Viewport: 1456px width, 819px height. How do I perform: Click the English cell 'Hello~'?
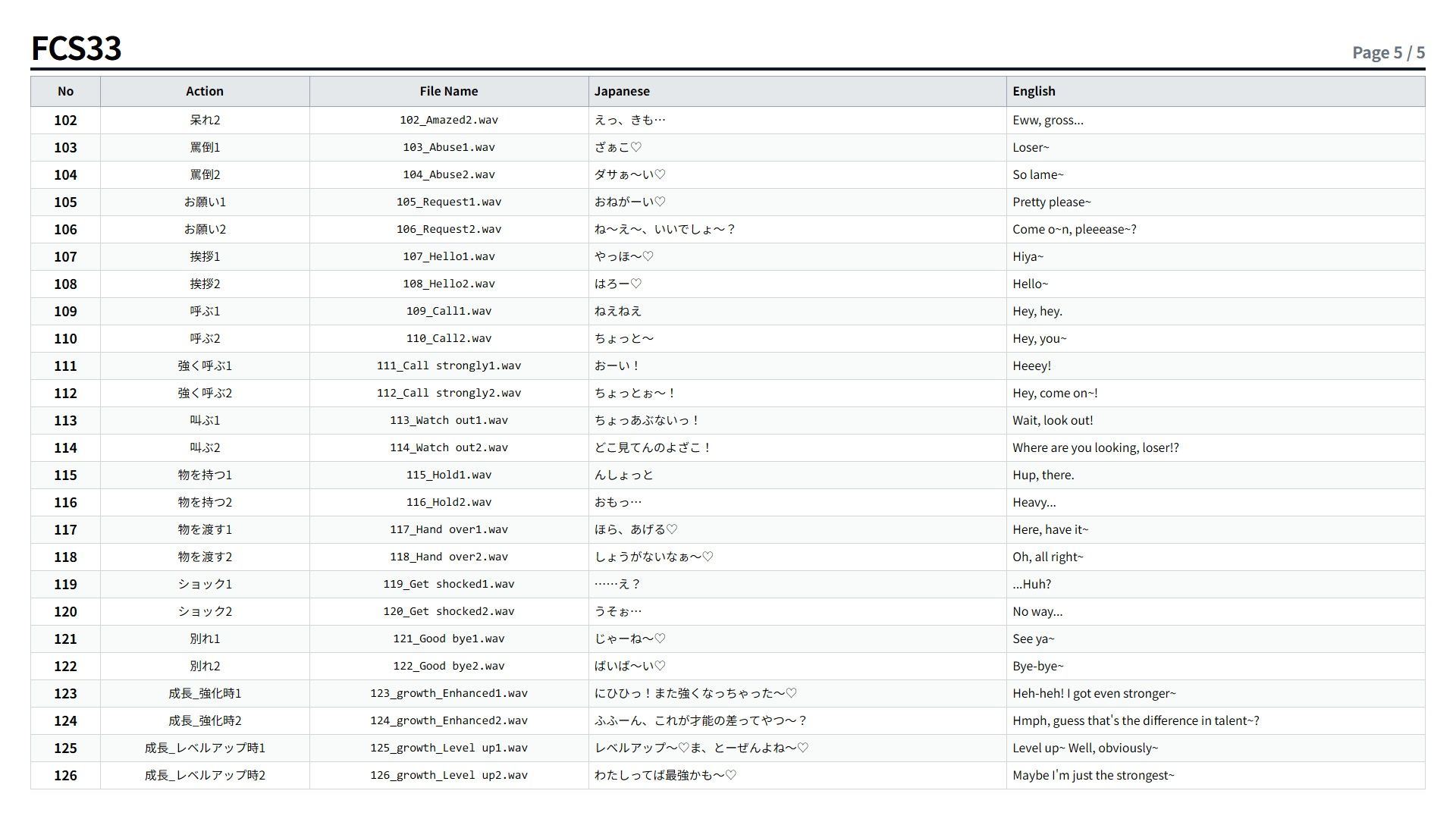click(x=1216, y=284)
